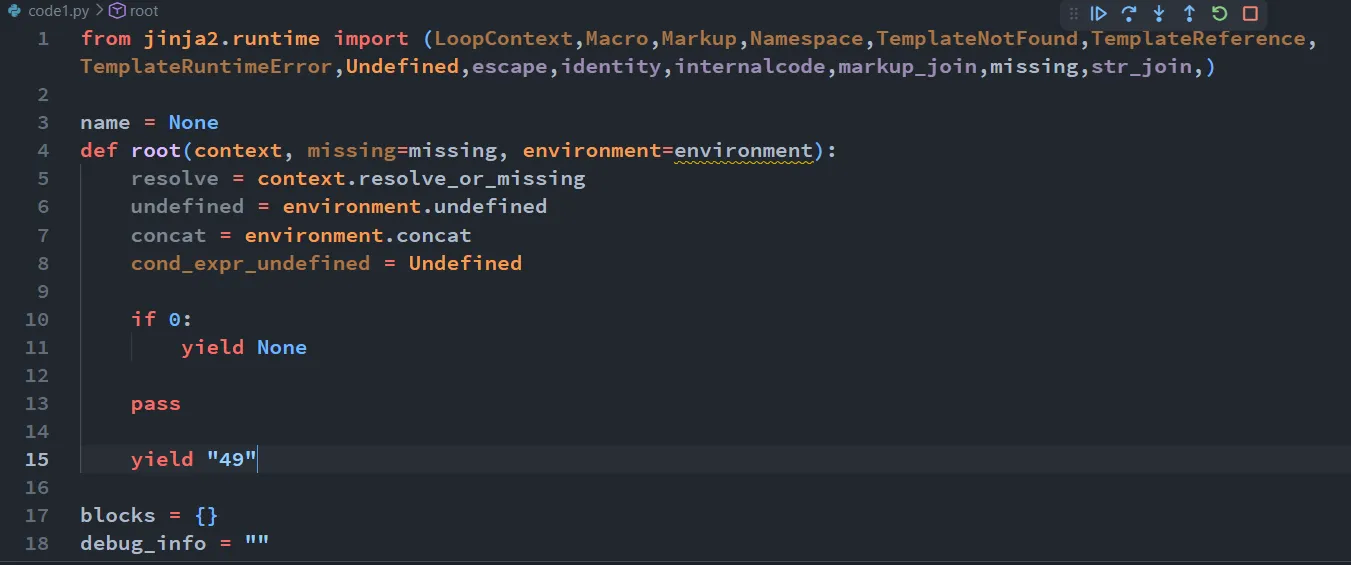Click the yield keyword on line 11
This screenshot has height=565, width=1351.
213,347
